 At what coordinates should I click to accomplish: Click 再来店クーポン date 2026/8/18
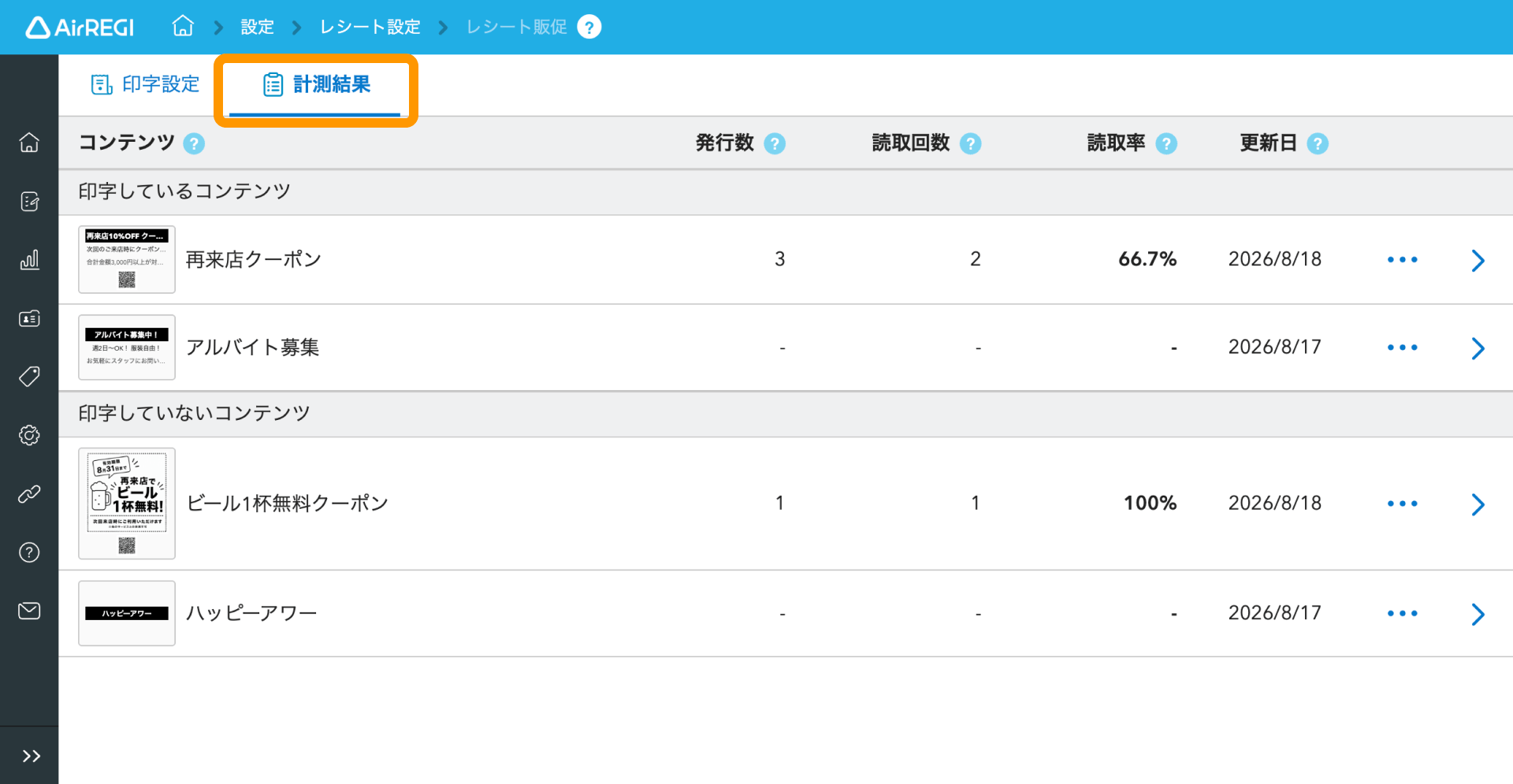pyautogui.click(x=1275, y=259)
